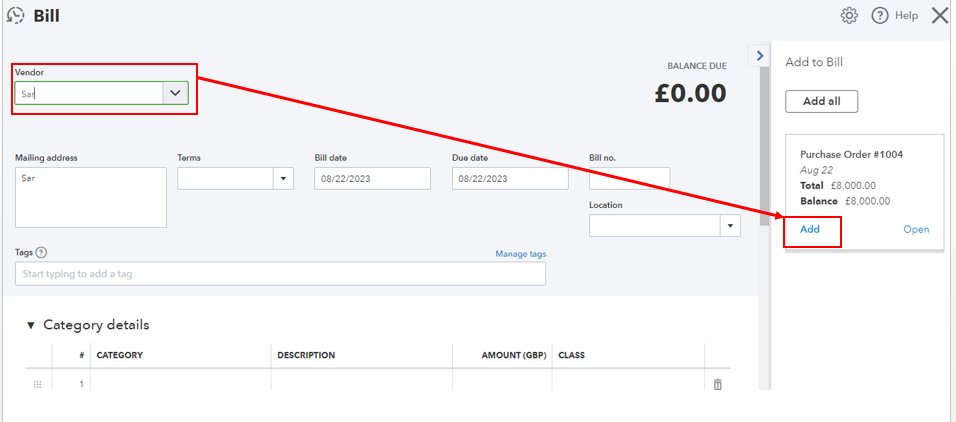Click the Help question mark icon
The width and height of the screenshot is (956, 422).
[880, 15]
